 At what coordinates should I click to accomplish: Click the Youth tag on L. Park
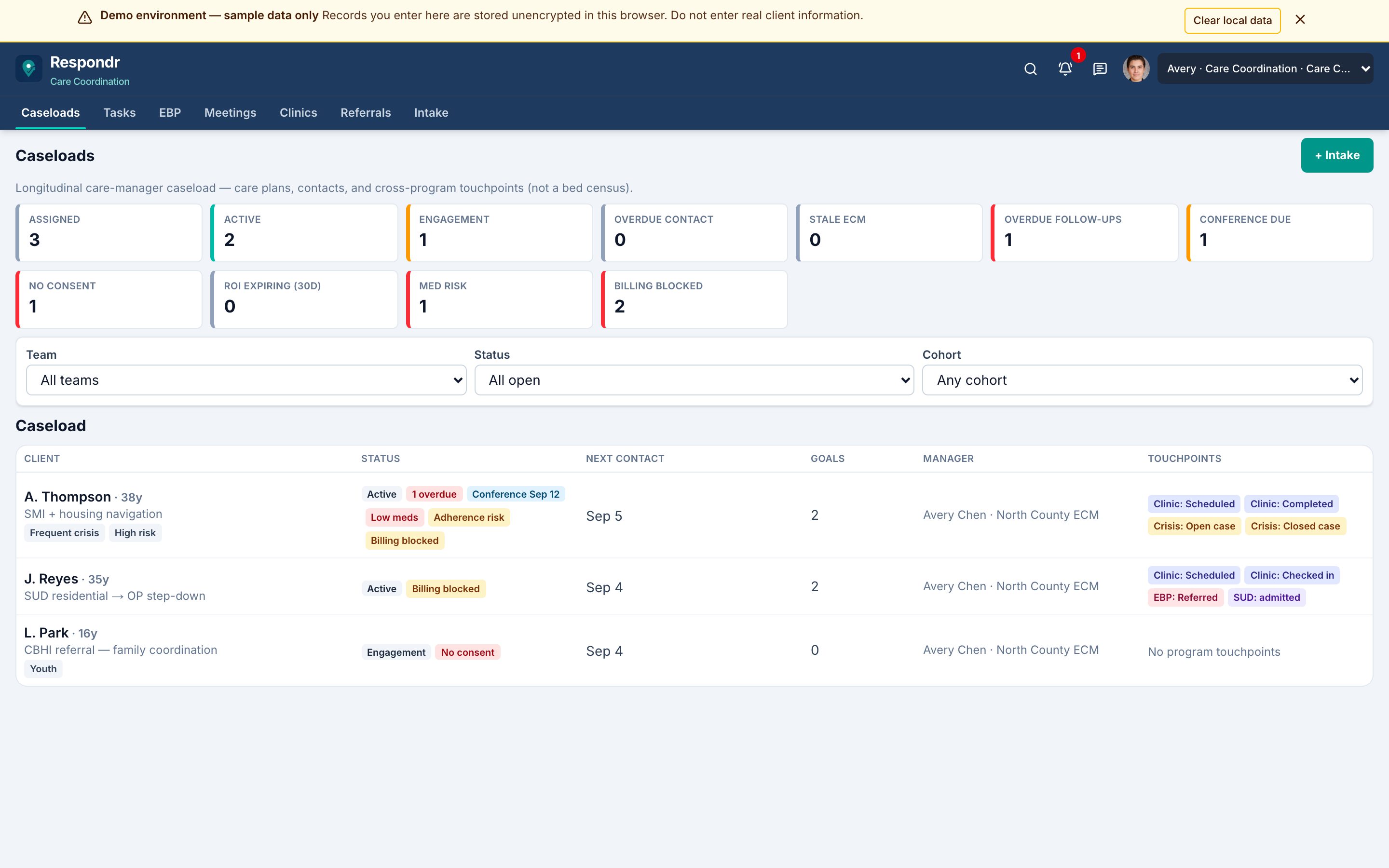[43, 669]
